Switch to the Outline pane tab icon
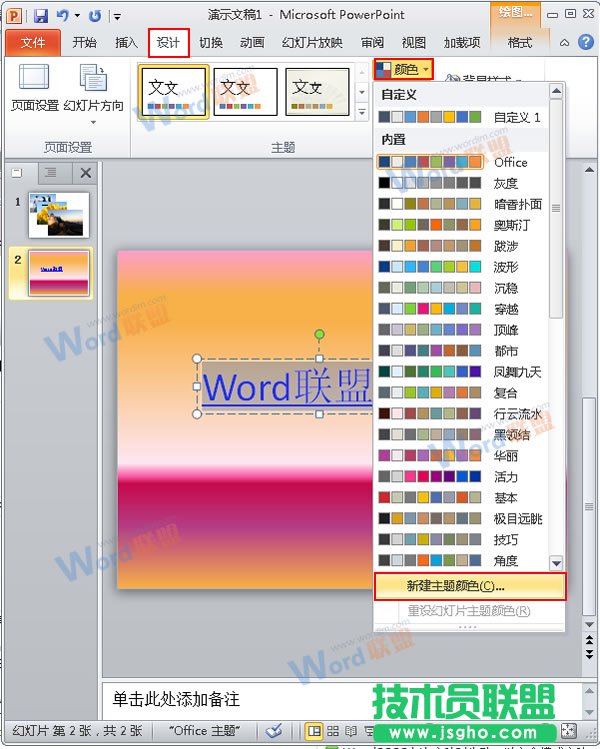600x749 pixels. pyautogui.click(x=50, y=173)
